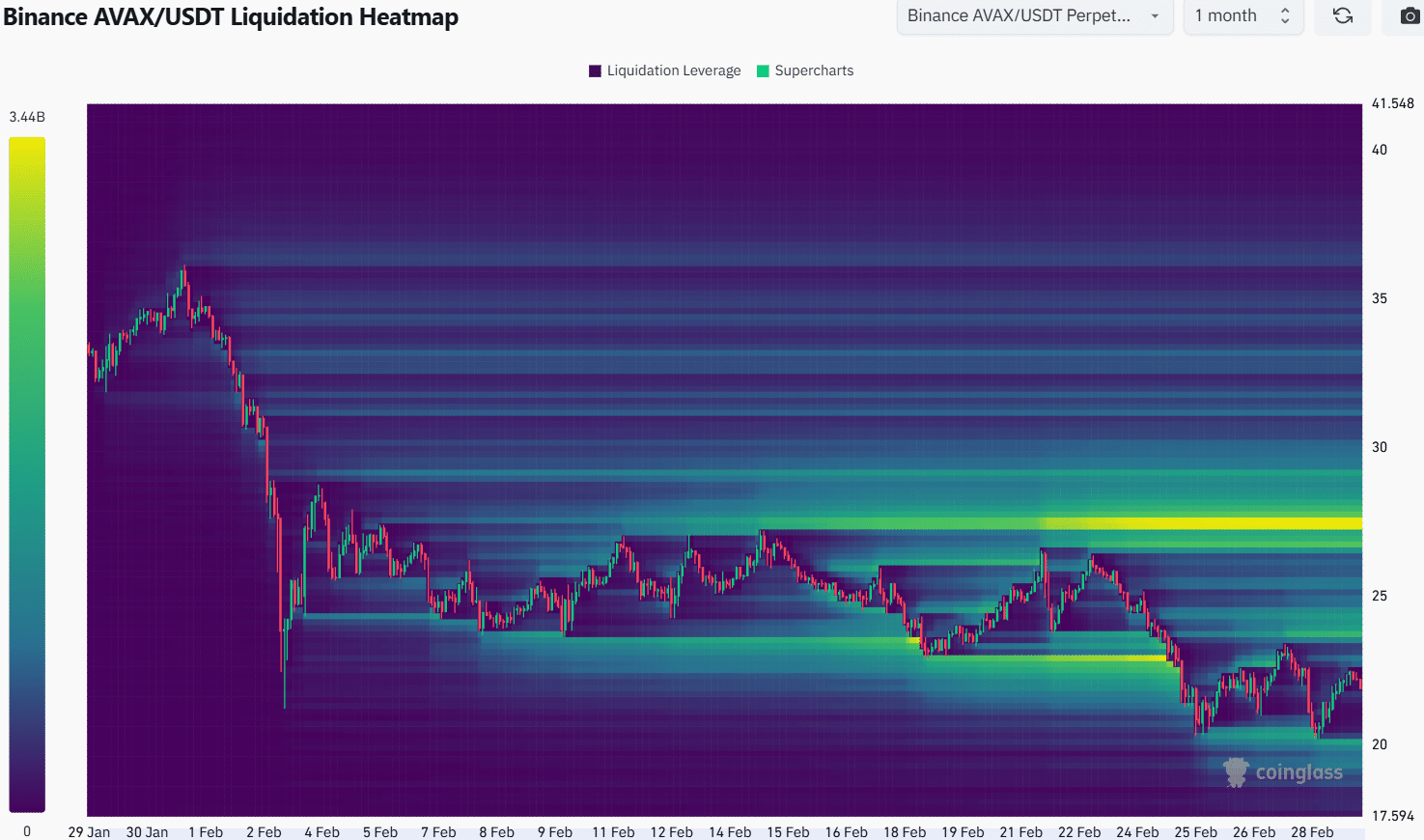1424x840 pixels.
Task: Click the 25 price axis label
Action: (x=1380, y=596)
